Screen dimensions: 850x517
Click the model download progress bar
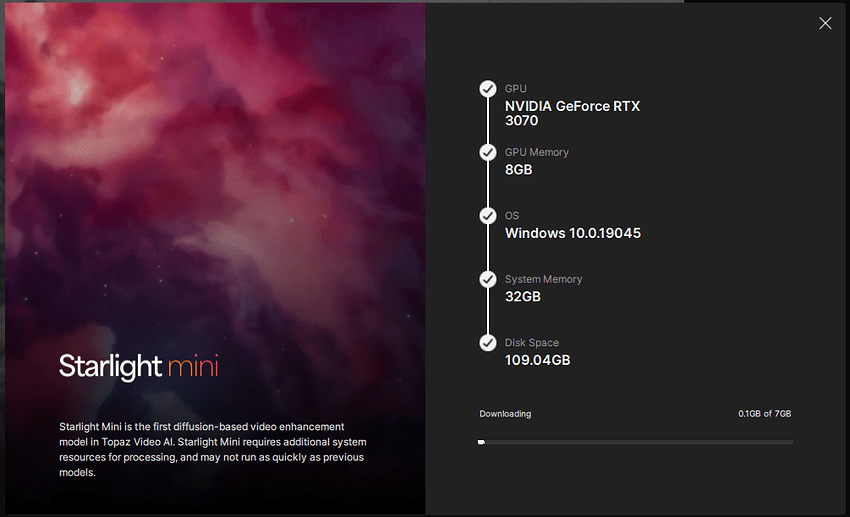pyautogui.click(x=635, y=441)
